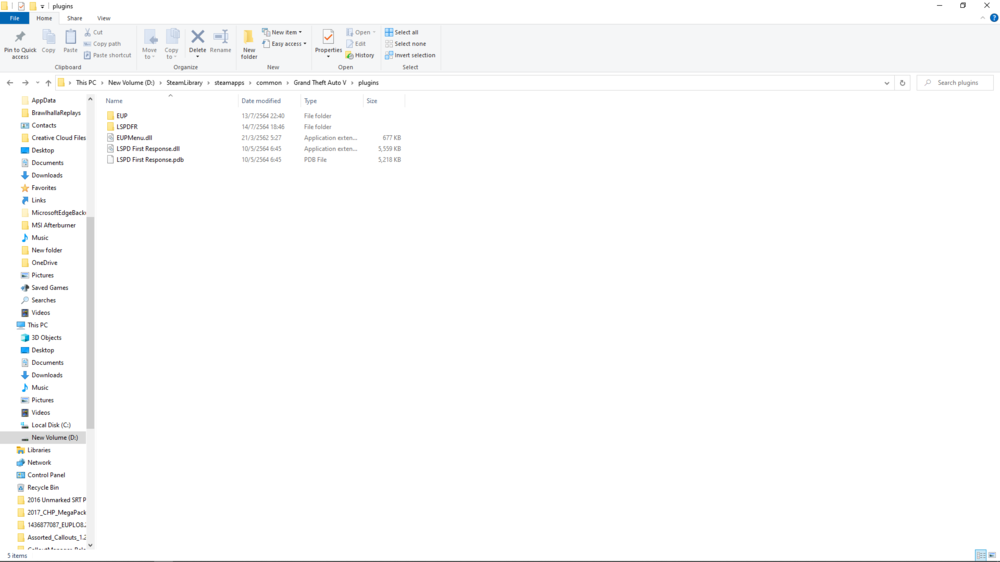Click the Delete X icon
The image size is (1000, 562).
[198, 38]
